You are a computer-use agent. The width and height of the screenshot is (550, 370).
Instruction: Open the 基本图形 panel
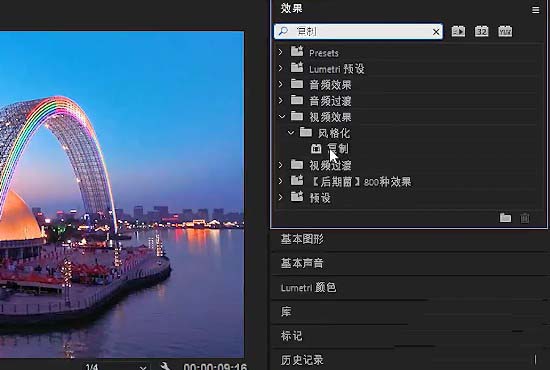point(302,239)
